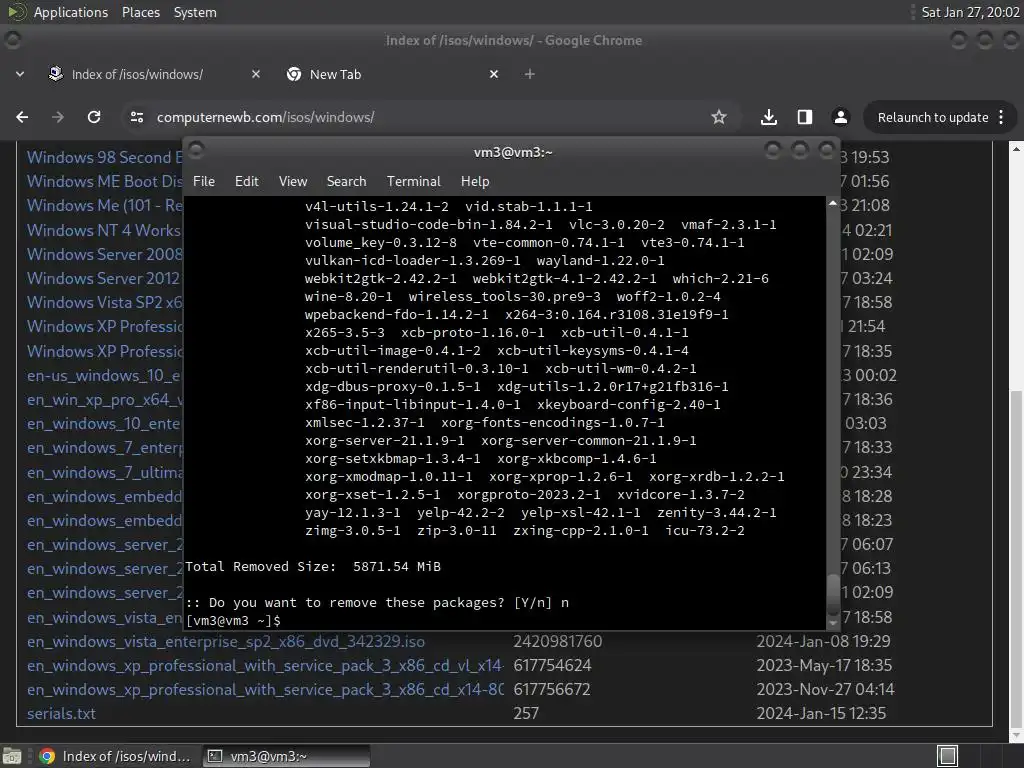Image resolution: width=1024 pixels, height=768 pixels.
Task: Click file size 2420981760
Action: coord(558,641)
